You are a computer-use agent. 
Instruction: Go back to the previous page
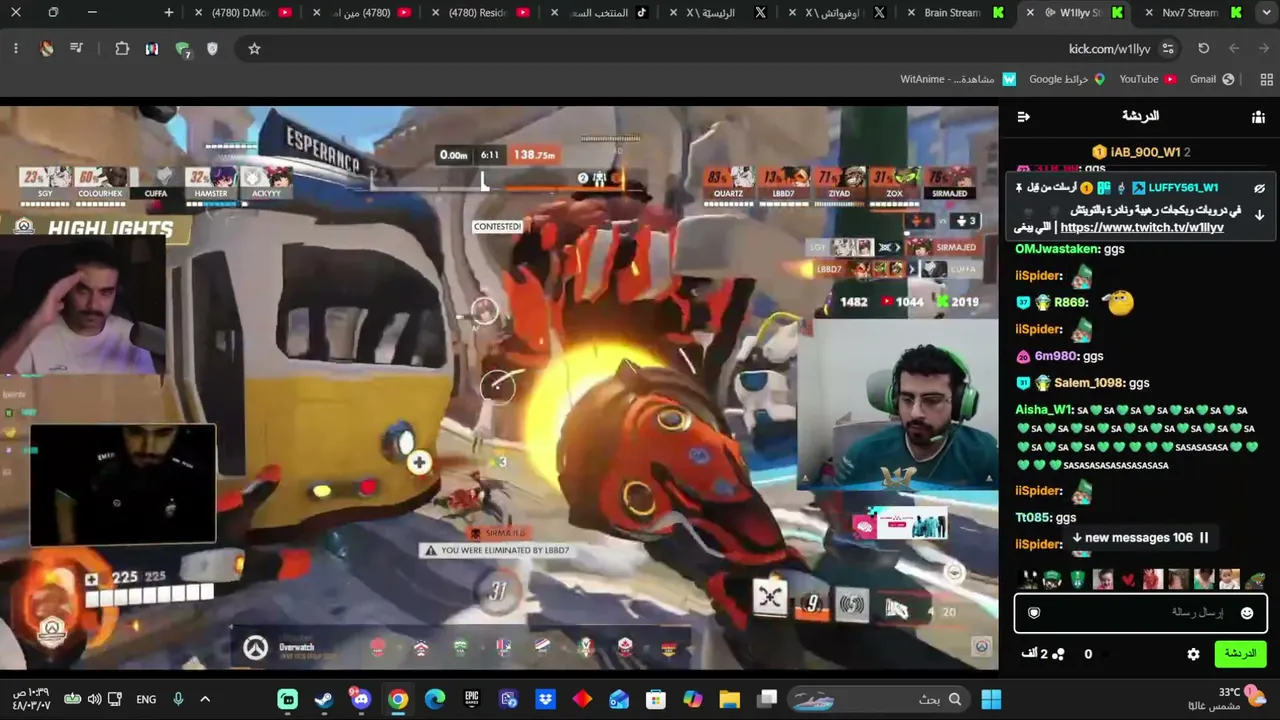(x=1264, y=48)
